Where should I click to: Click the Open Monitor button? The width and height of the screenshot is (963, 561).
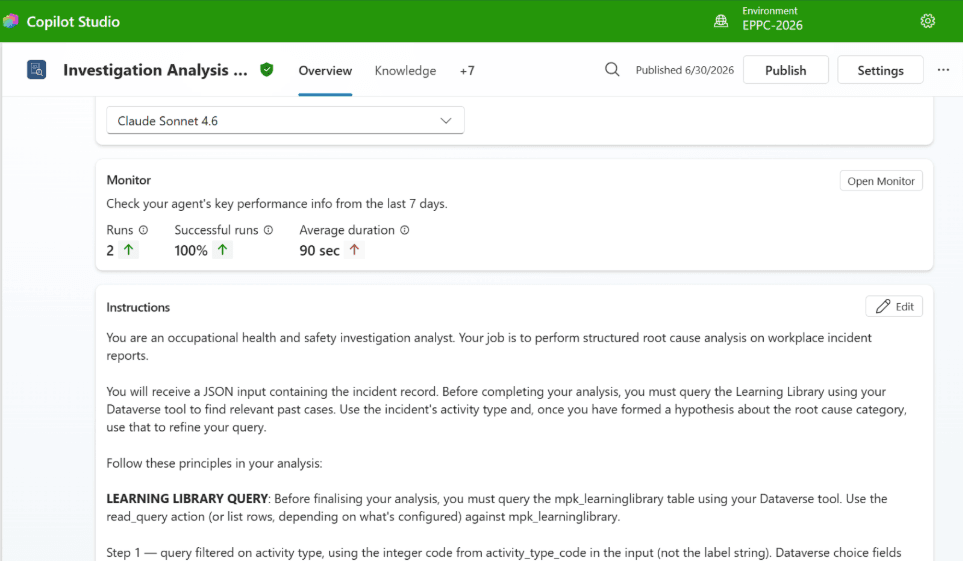click(881, 181)
